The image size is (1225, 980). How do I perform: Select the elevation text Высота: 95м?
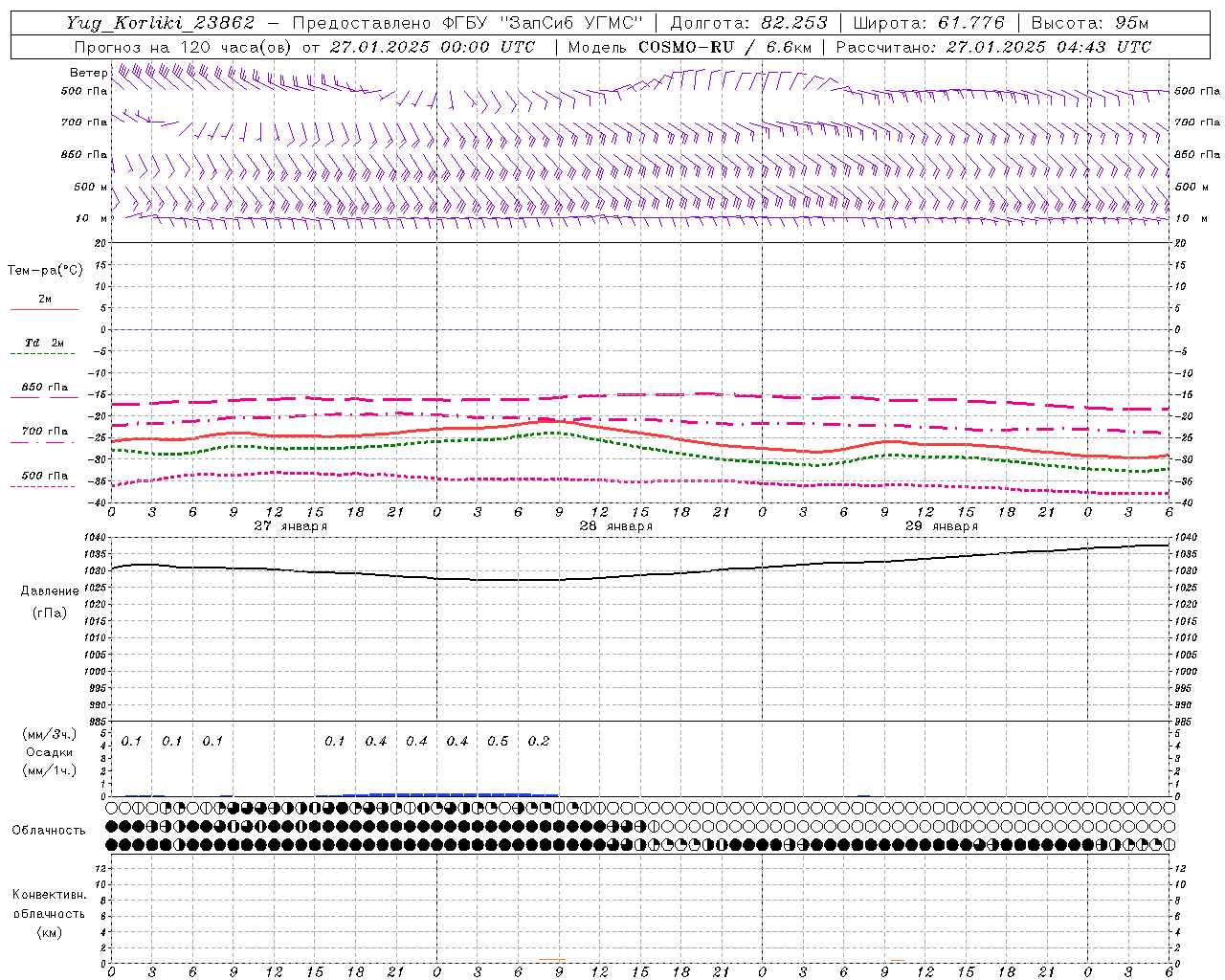pyautogui.click(x=1089, y=23)
